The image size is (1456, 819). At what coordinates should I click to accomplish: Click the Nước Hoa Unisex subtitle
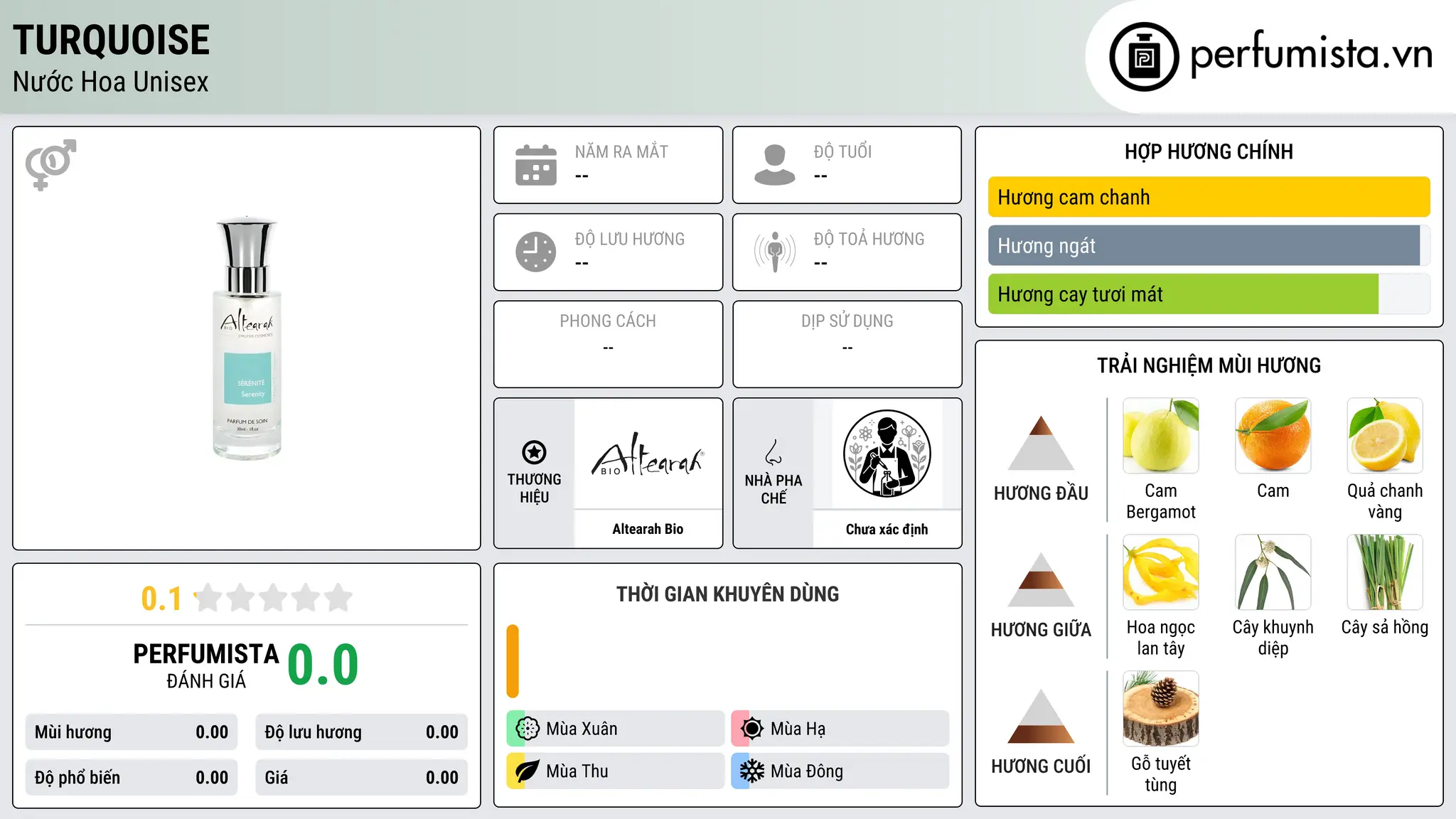point(111,82)
